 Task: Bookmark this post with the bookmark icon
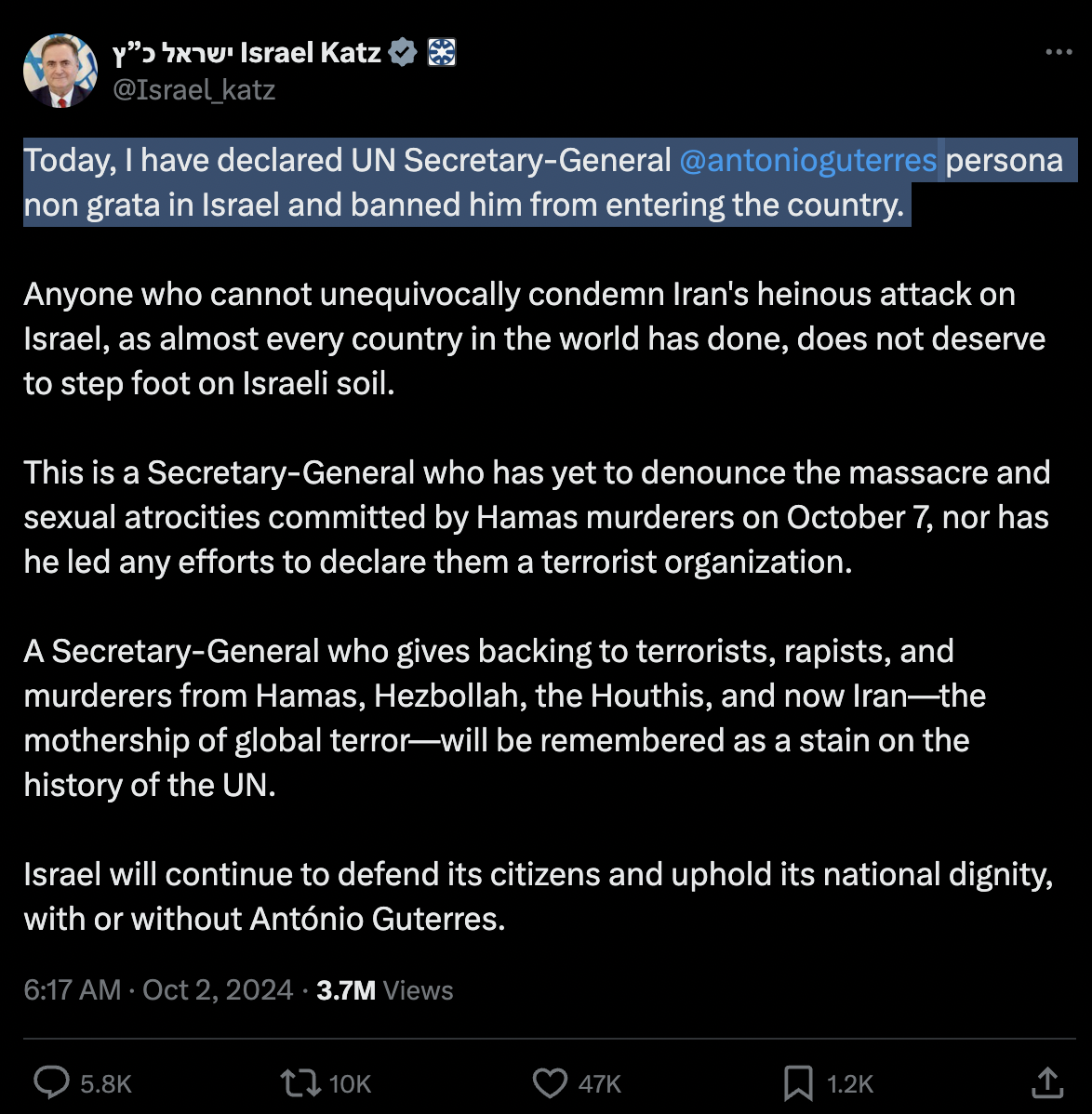798,1082
